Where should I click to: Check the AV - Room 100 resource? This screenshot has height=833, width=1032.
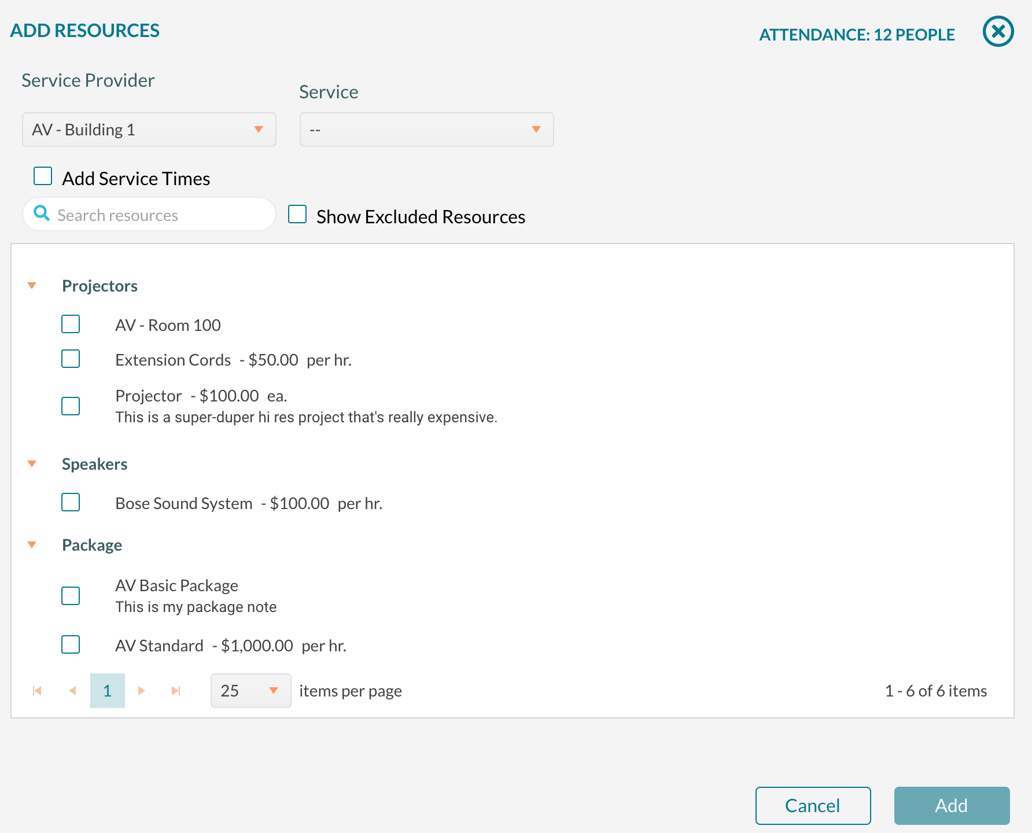70,324
